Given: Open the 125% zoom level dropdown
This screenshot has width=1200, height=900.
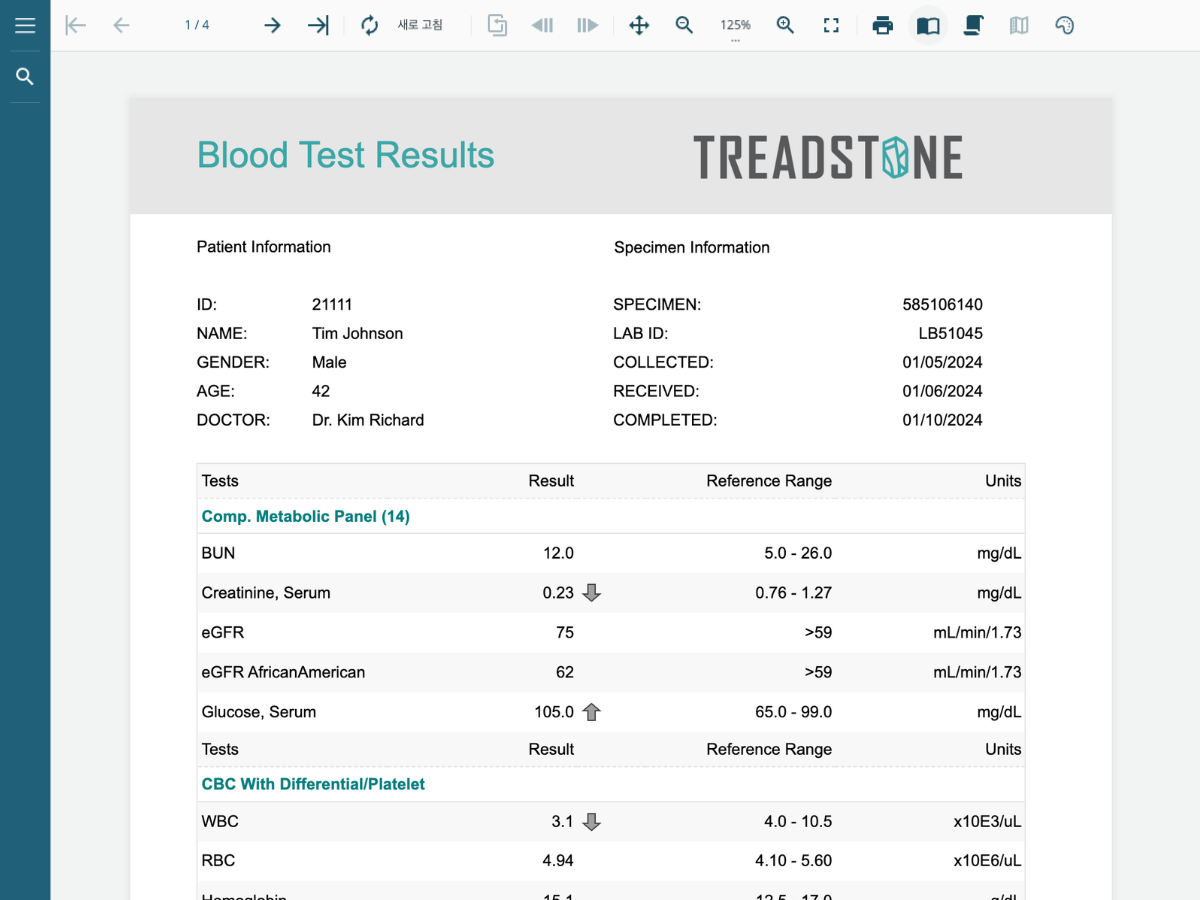Looking at the screenshot, I should [x=735, y=27].
